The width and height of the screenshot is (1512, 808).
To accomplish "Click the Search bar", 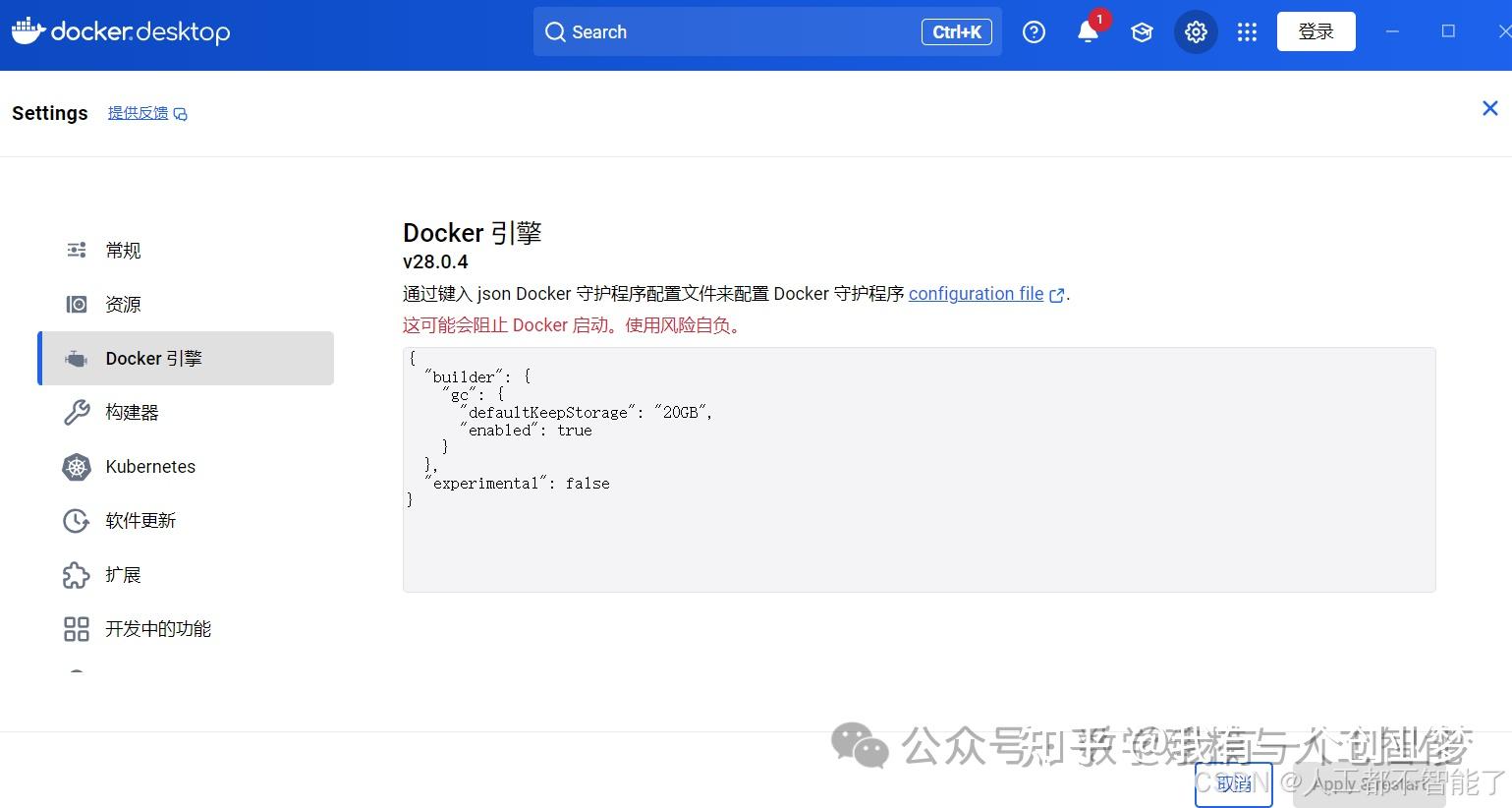I will click(766, 31).
